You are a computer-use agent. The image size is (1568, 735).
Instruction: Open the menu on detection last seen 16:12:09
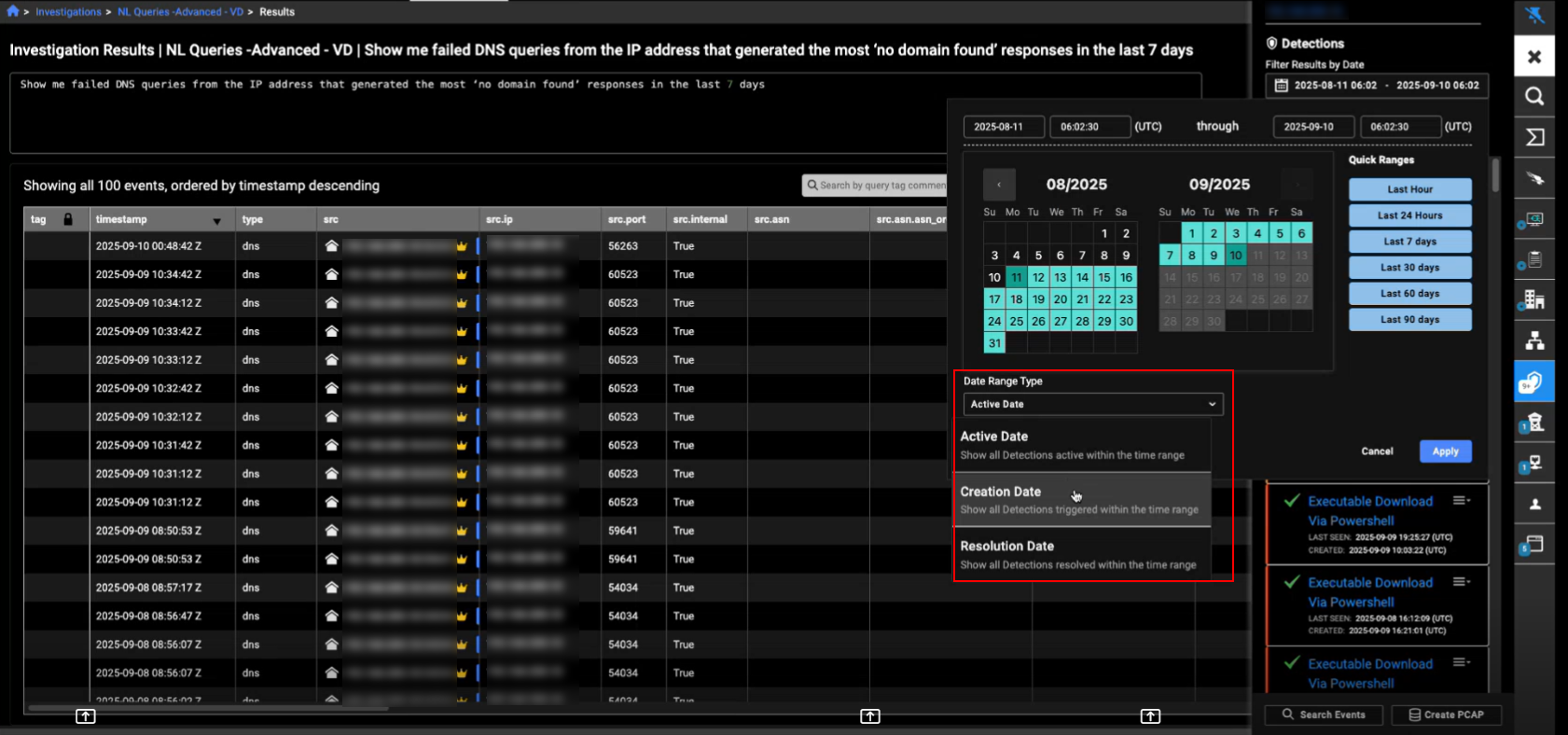(x=1461, y=582)
